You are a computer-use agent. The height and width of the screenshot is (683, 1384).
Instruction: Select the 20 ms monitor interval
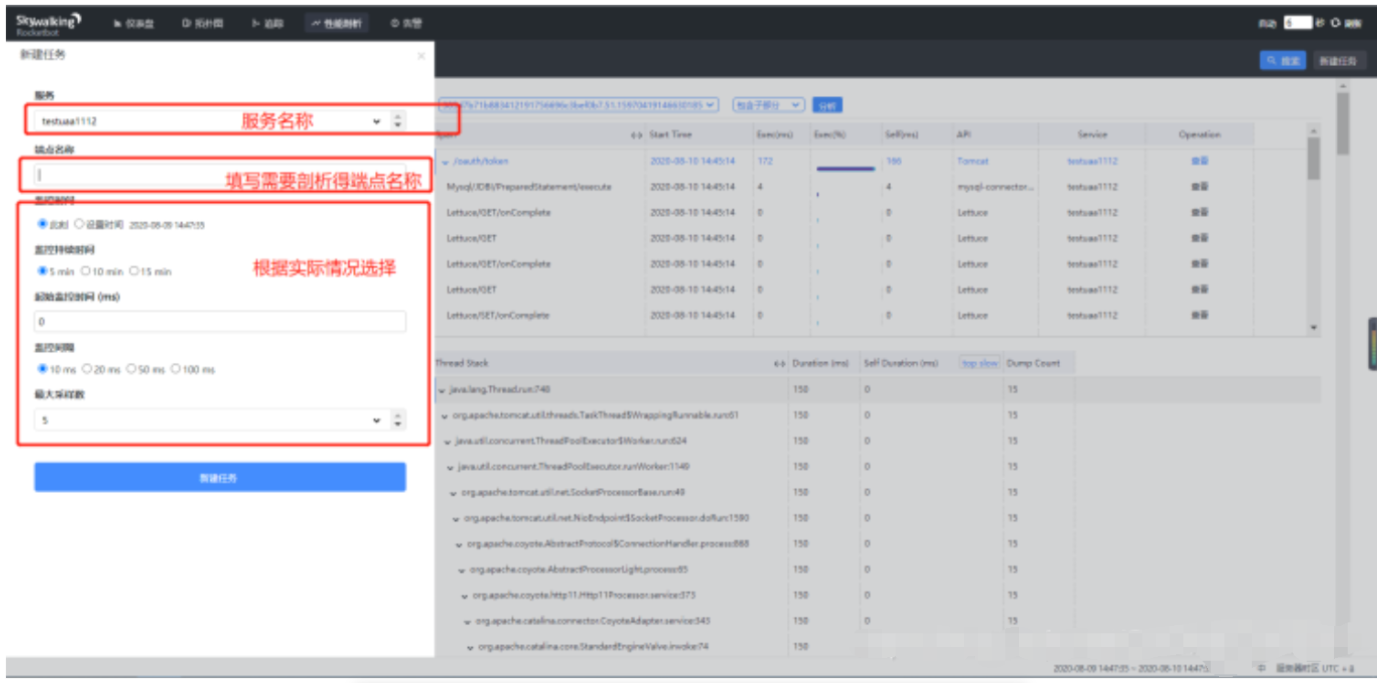[87, 368]
